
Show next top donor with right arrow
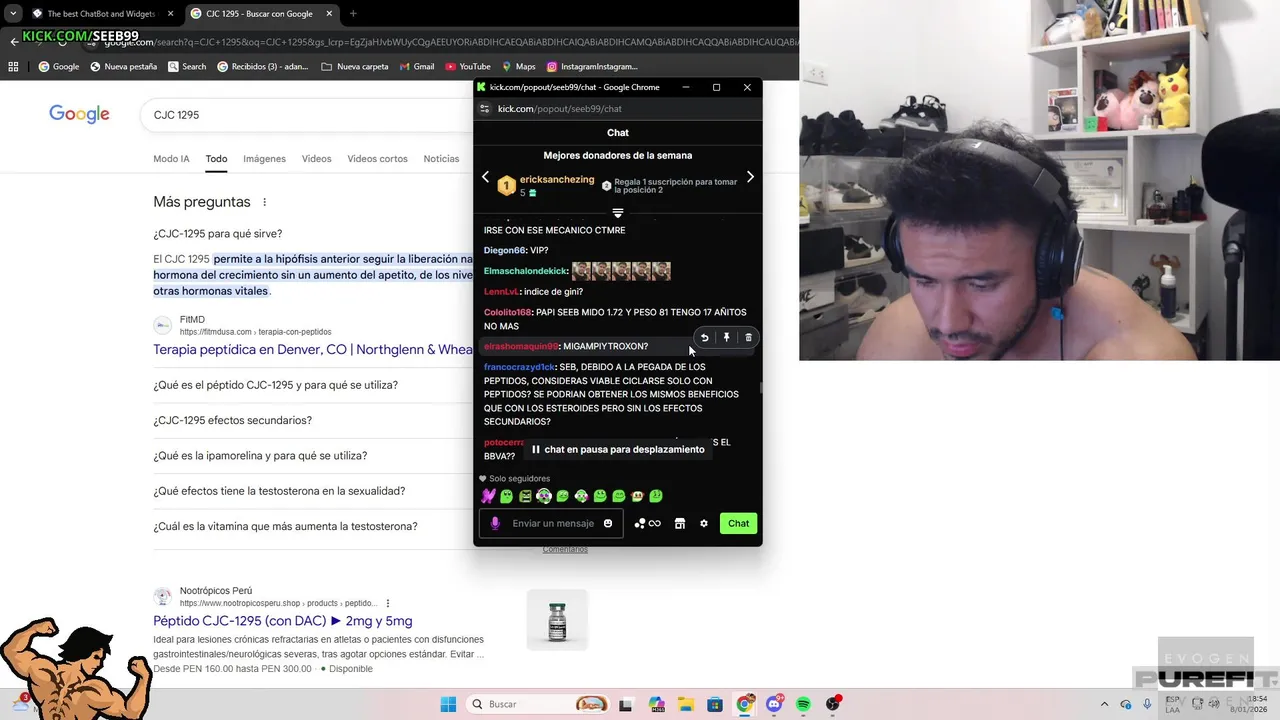tap(750, 177)
